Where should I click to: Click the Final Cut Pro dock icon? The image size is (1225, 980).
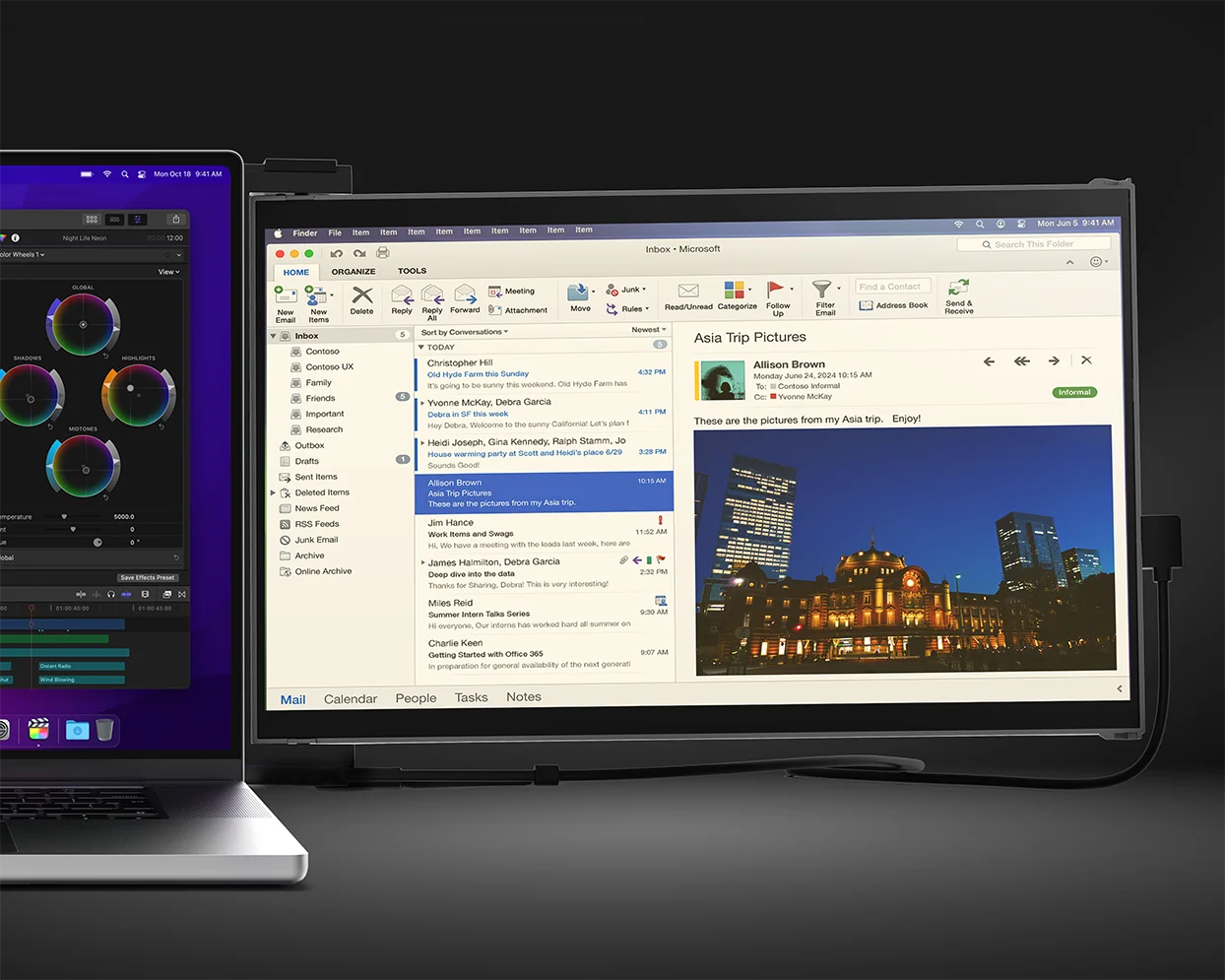click(38, 729)
